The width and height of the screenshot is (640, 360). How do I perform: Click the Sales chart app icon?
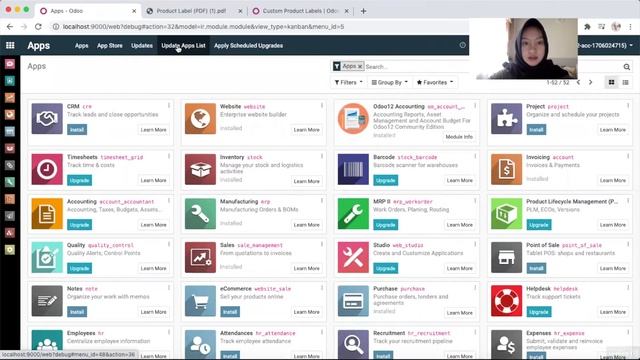pyautogui.click(x=200, y=258)
